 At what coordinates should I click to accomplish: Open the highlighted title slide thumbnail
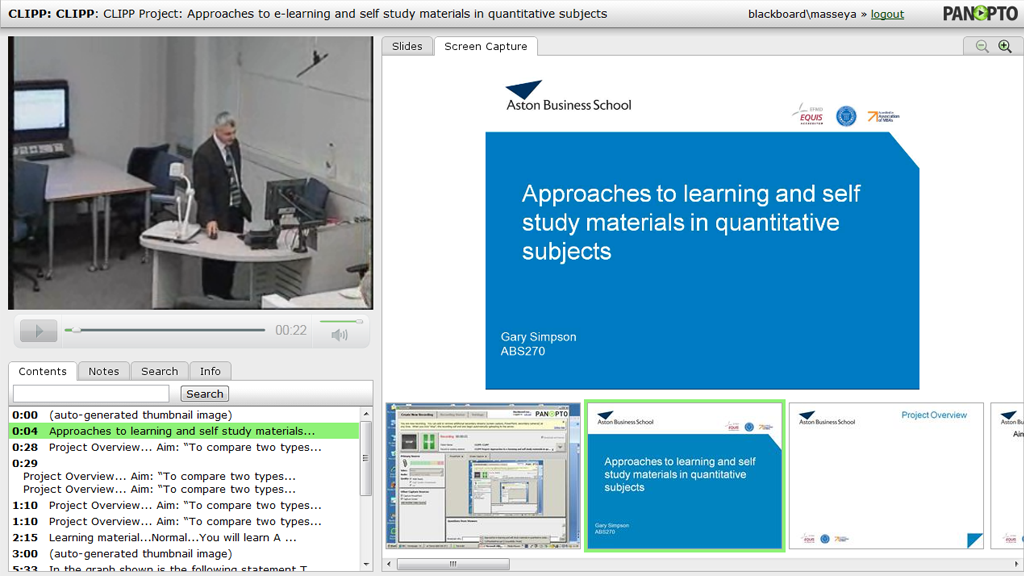684,476
